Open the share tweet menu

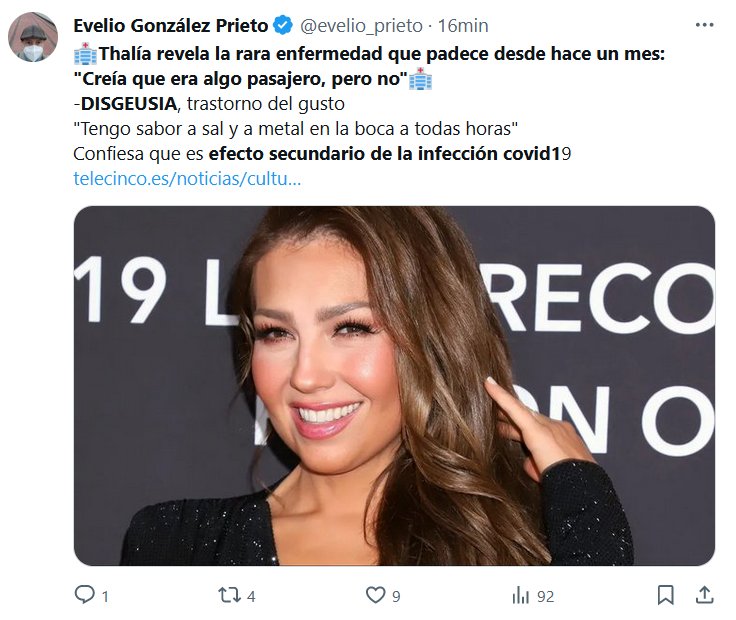[x=704, y=595]
